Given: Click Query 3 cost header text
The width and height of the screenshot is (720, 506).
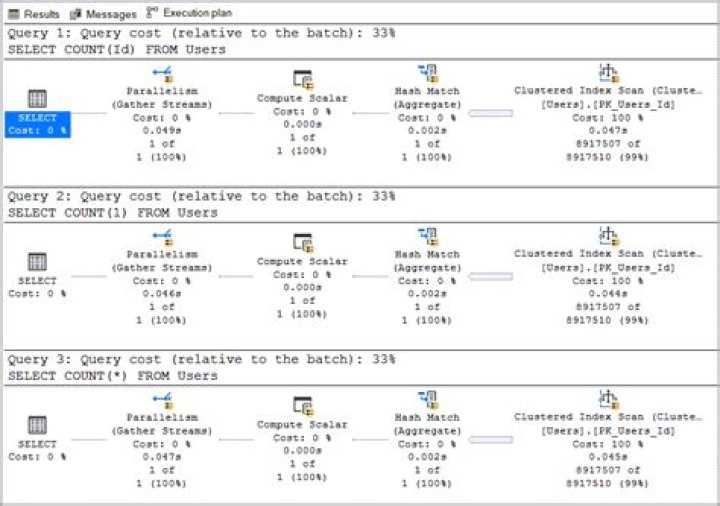Looking at the screenshot, I should [x=201, y=360].
